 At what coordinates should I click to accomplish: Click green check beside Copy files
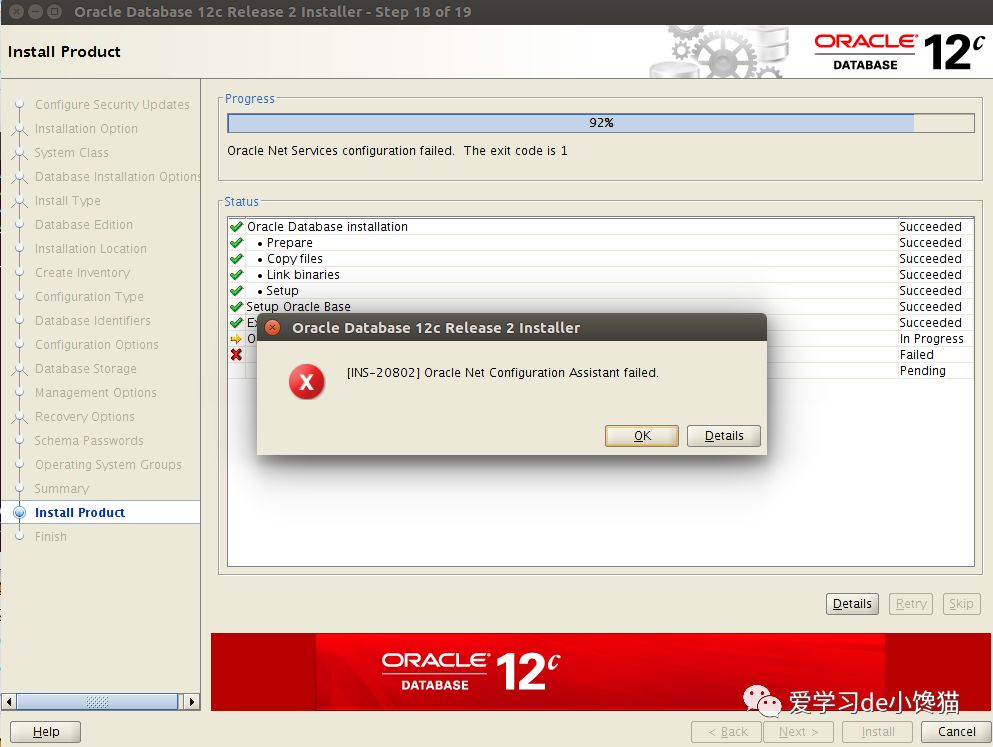click(236, 258)
